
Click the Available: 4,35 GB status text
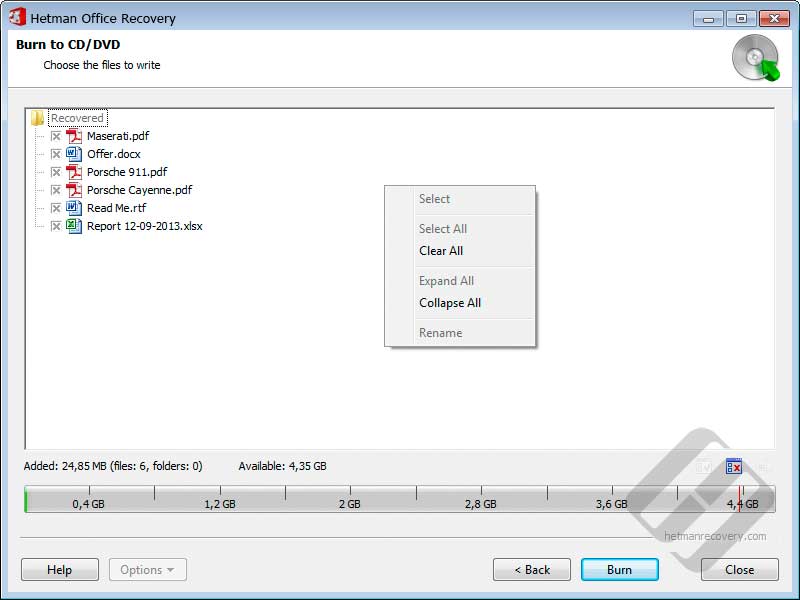pyautogui.click(x=283, y=466)
